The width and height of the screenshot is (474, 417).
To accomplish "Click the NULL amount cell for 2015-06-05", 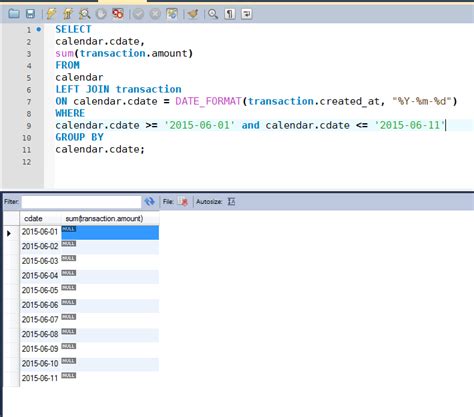I will 110,291.
